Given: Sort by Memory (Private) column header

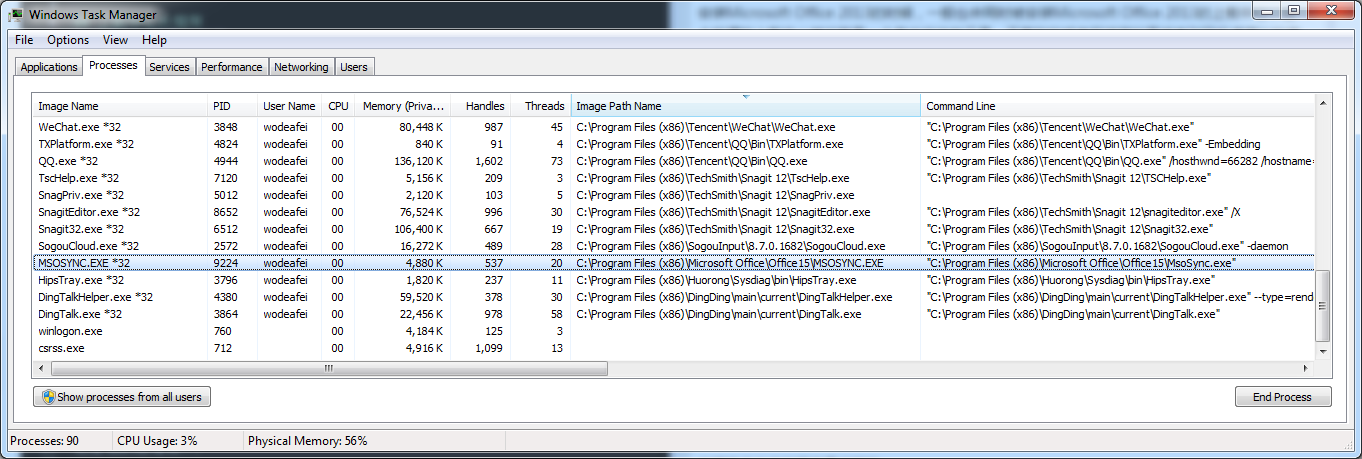Looking at the screenshot, I should 403,106.
